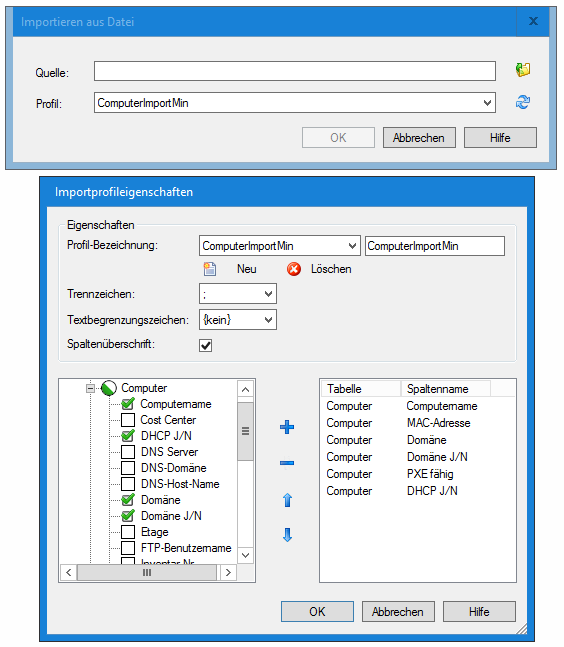Select the MAC-Adresse row in the column list
This screenshot has height=647, width=564.
pos(418,423)
